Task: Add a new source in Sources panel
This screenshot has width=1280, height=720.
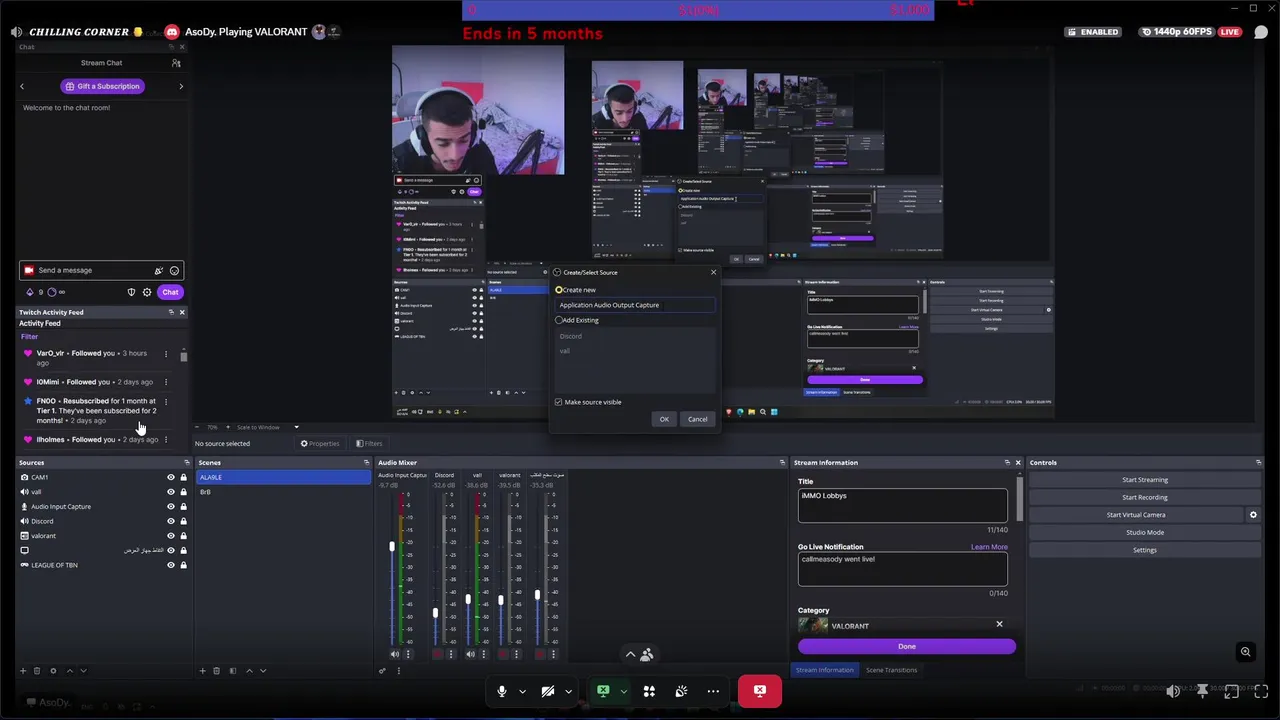Action: pos(23,671)
